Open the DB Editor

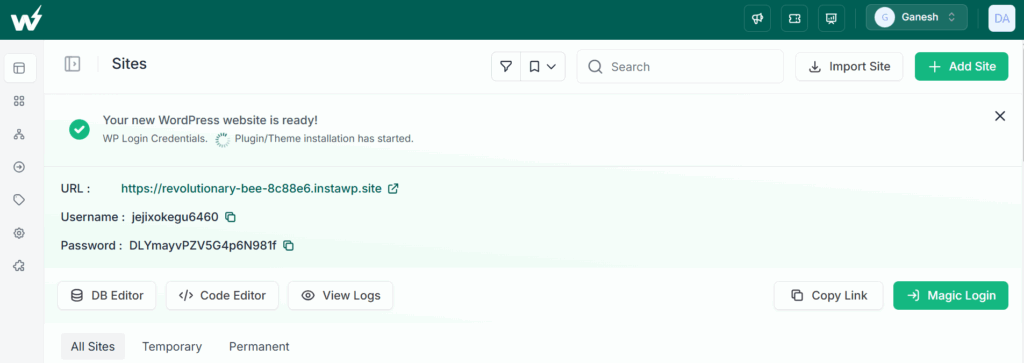(x=106, y=296)
